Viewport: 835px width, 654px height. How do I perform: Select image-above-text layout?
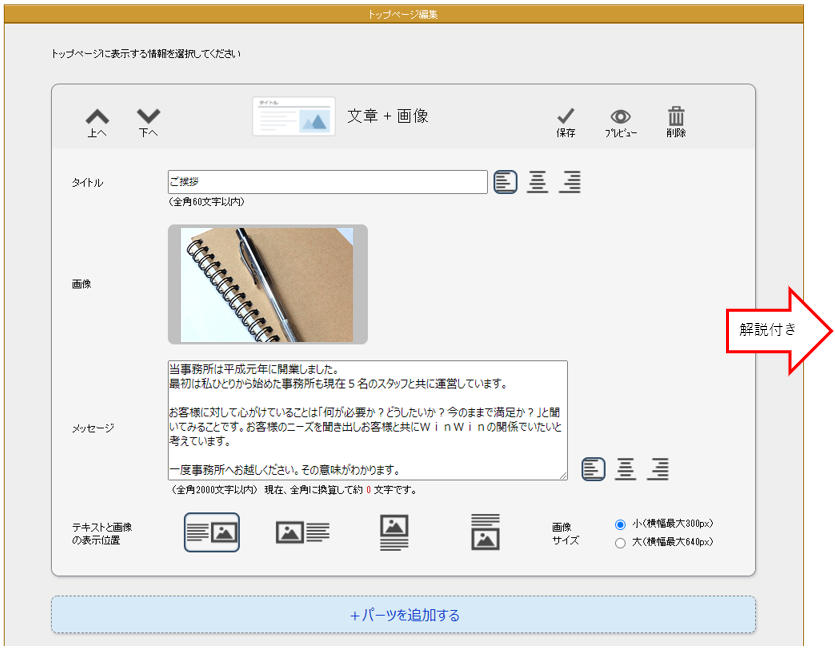point(394,533)
